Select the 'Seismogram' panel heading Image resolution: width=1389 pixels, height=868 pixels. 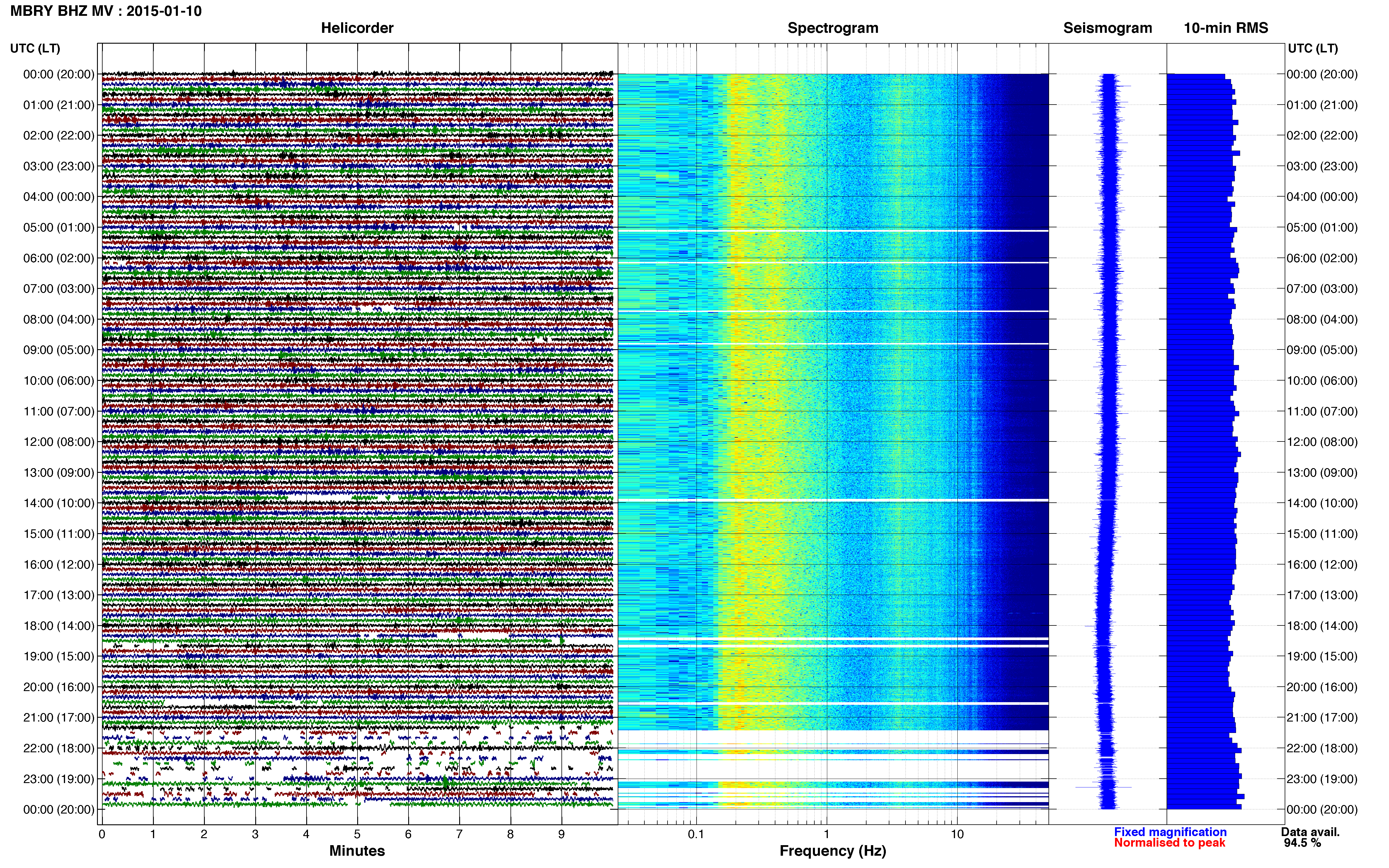tap(1108, 28)
